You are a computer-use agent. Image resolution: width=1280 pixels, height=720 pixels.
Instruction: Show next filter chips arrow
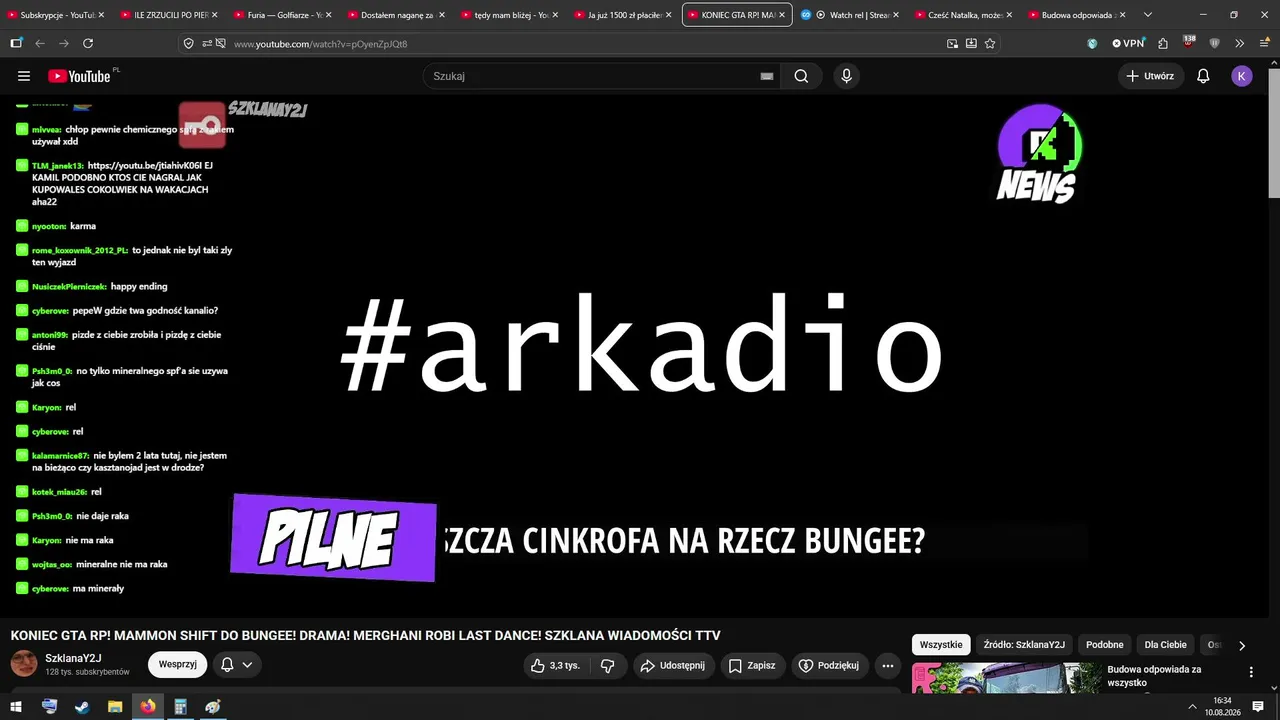1242,646
